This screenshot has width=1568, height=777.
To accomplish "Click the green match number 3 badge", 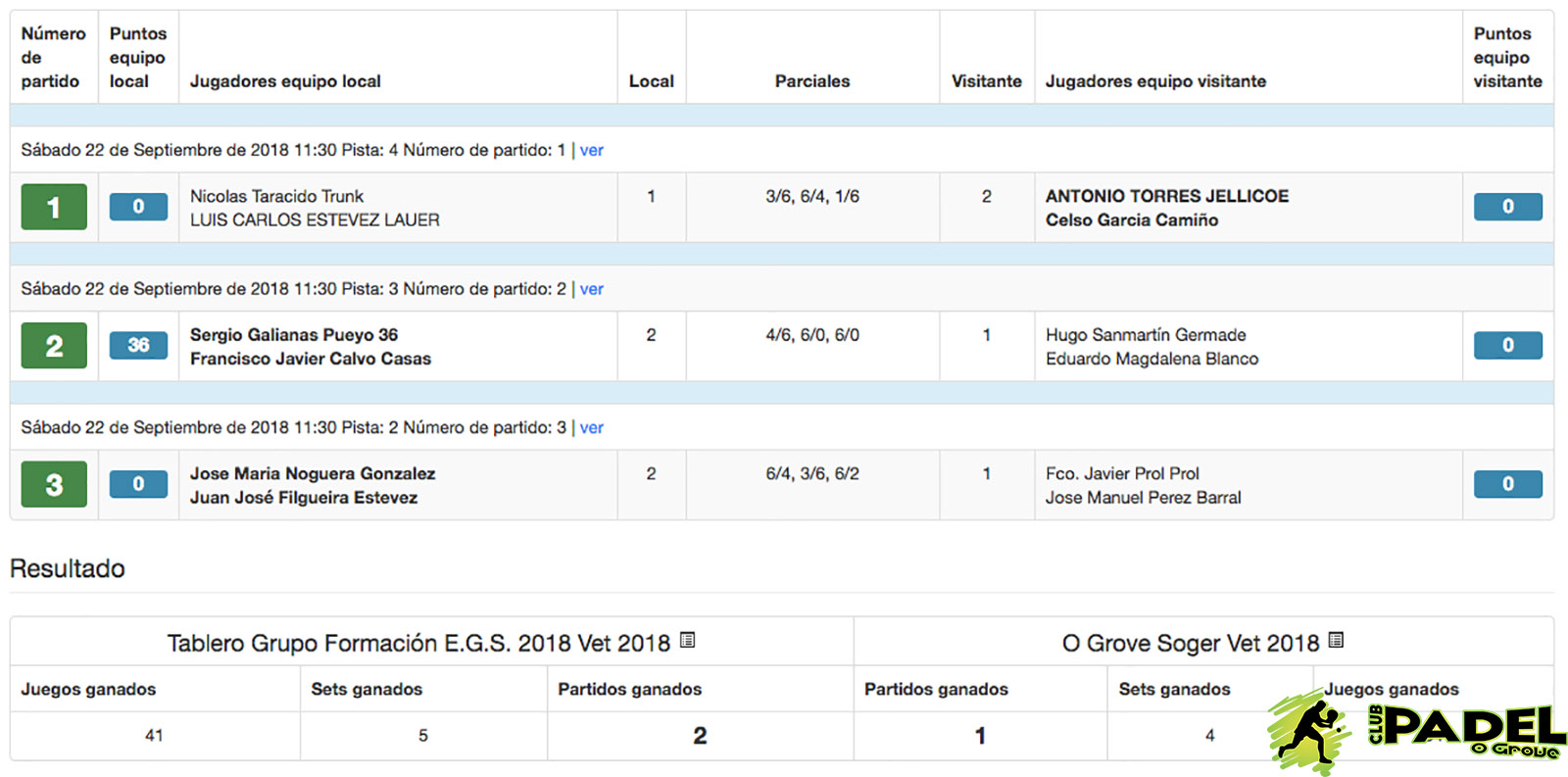I will (54, 484).
